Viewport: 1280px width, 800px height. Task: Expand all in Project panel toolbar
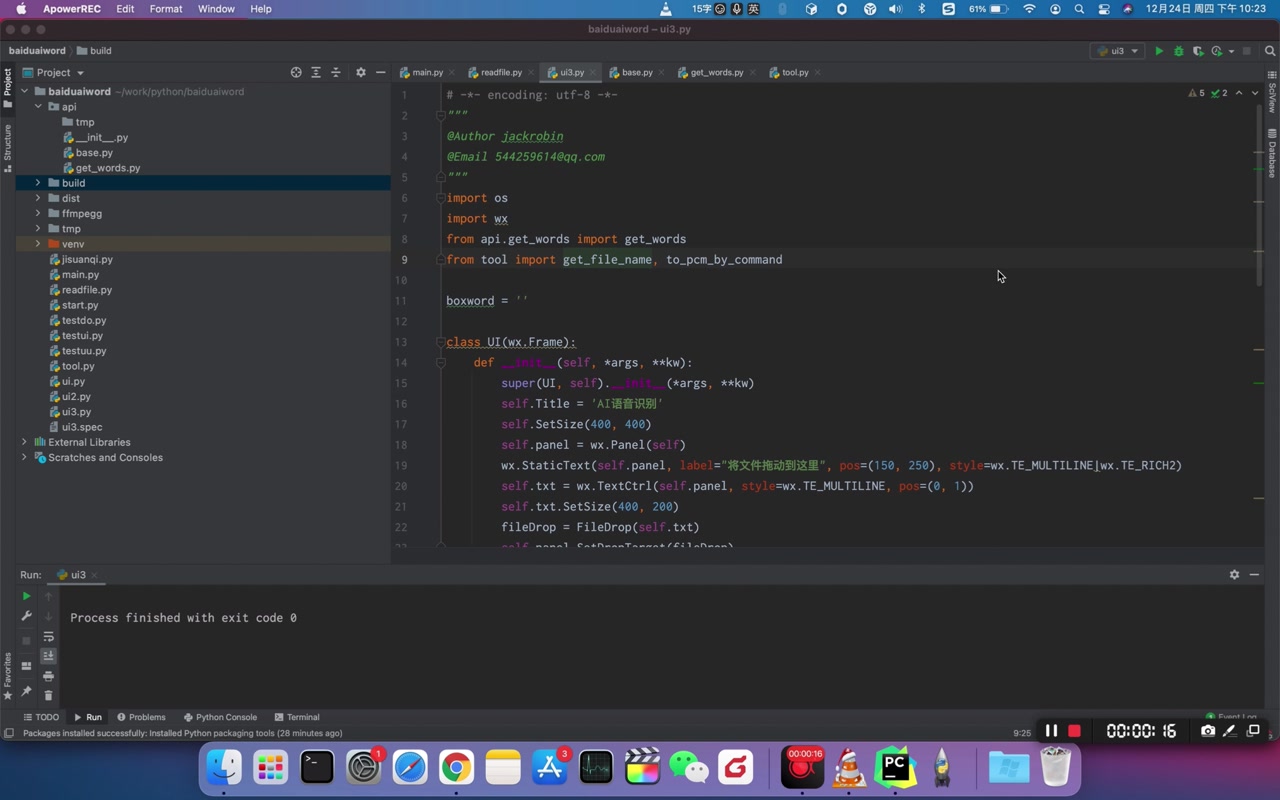316,73
